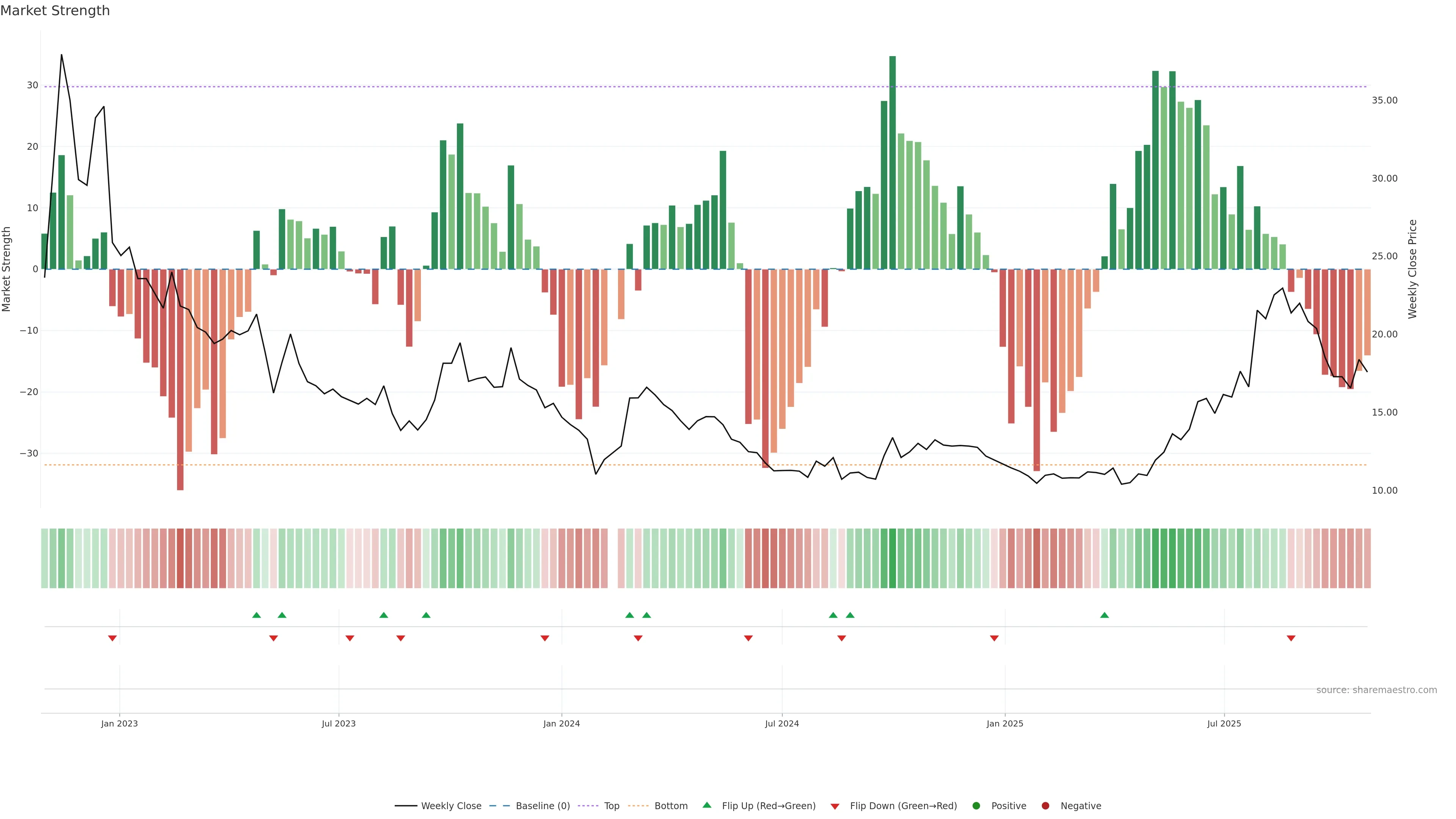Click the first red flip-down triangle marker
Screen dimensions: 1456x819
point(113,638)
